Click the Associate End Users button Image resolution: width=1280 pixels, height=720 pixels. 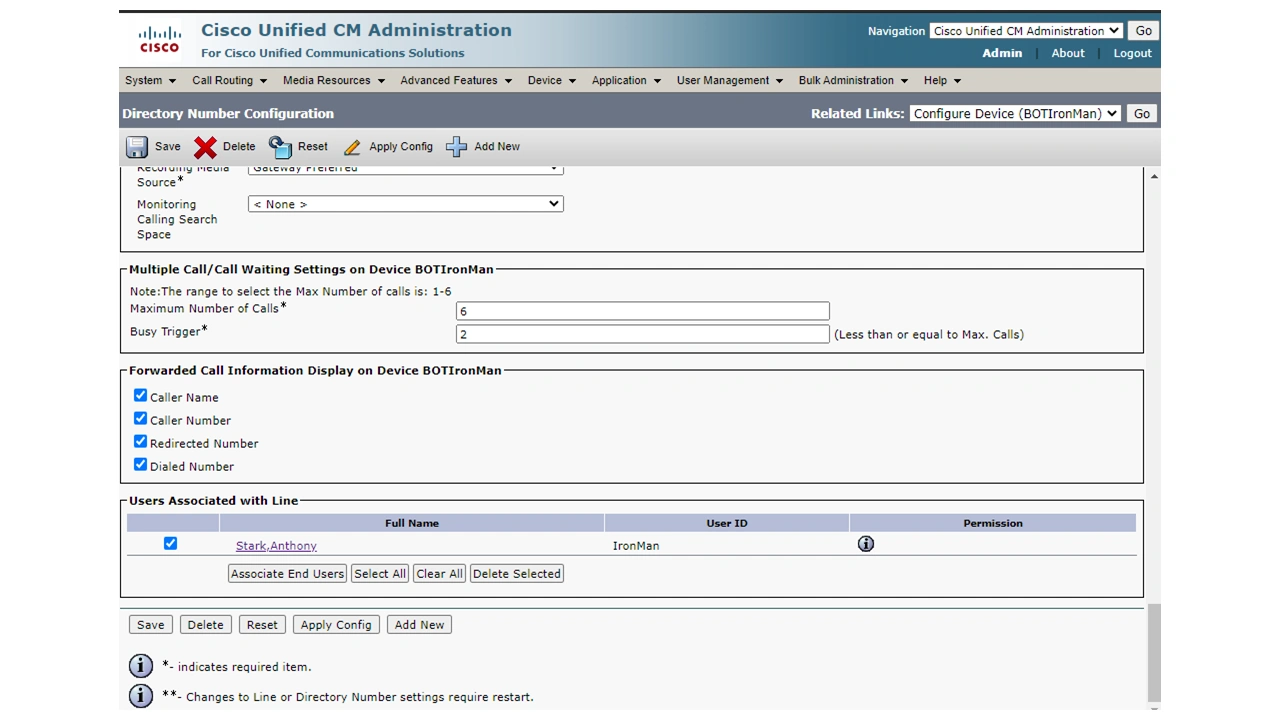click(287, 574)
